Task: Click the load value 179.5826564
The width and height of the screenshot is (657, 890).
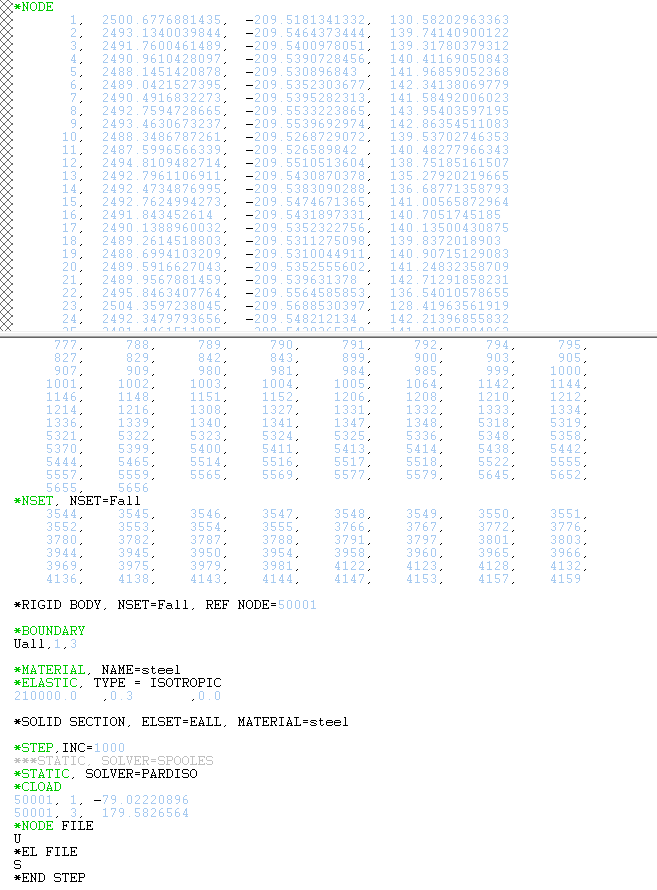Action: (x=145, y=813)
